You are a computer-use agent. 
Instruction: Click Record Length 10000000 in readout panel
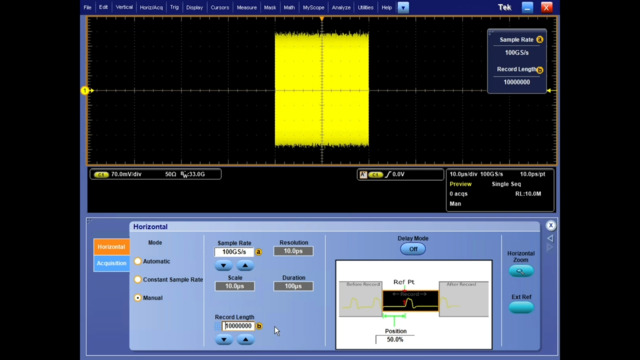[517, 82]
